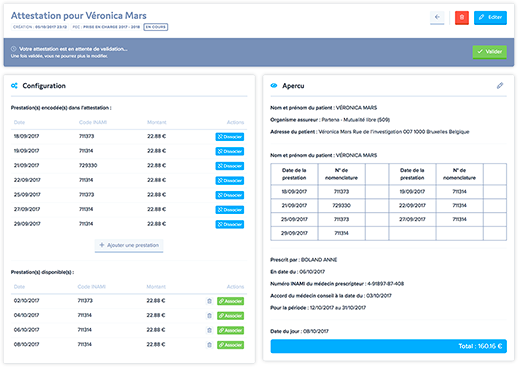Screen dimensions: 518x367
Task: Delete the attestation with the red trash button
Action: pos(462,17)
